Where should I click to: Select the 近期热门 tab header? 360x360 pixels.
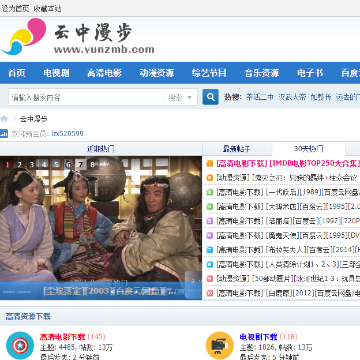[101, 149]
